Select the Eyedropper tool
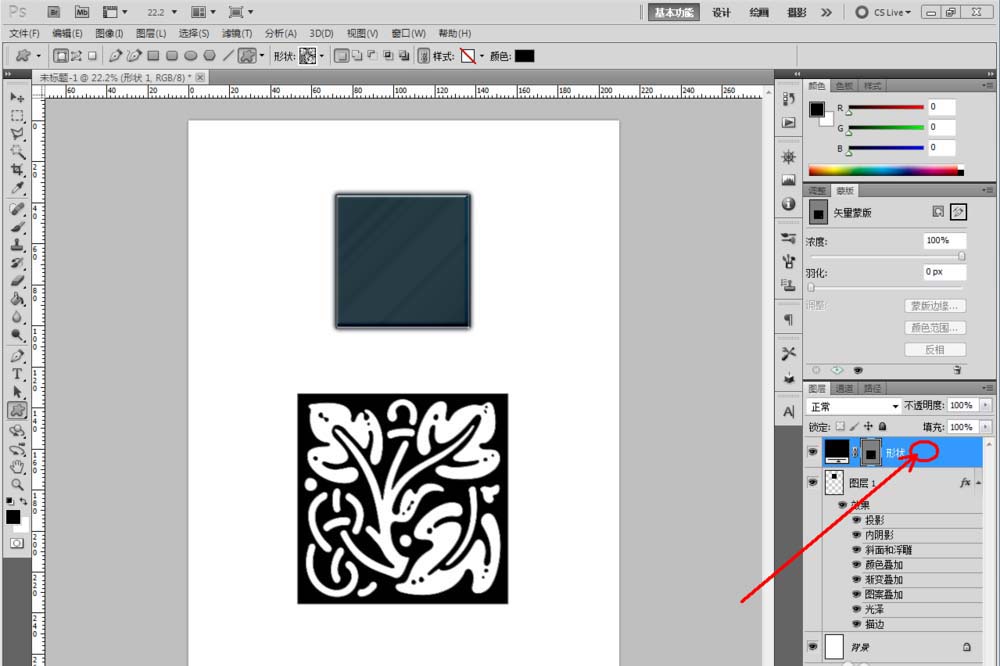 tap(17, 188)
